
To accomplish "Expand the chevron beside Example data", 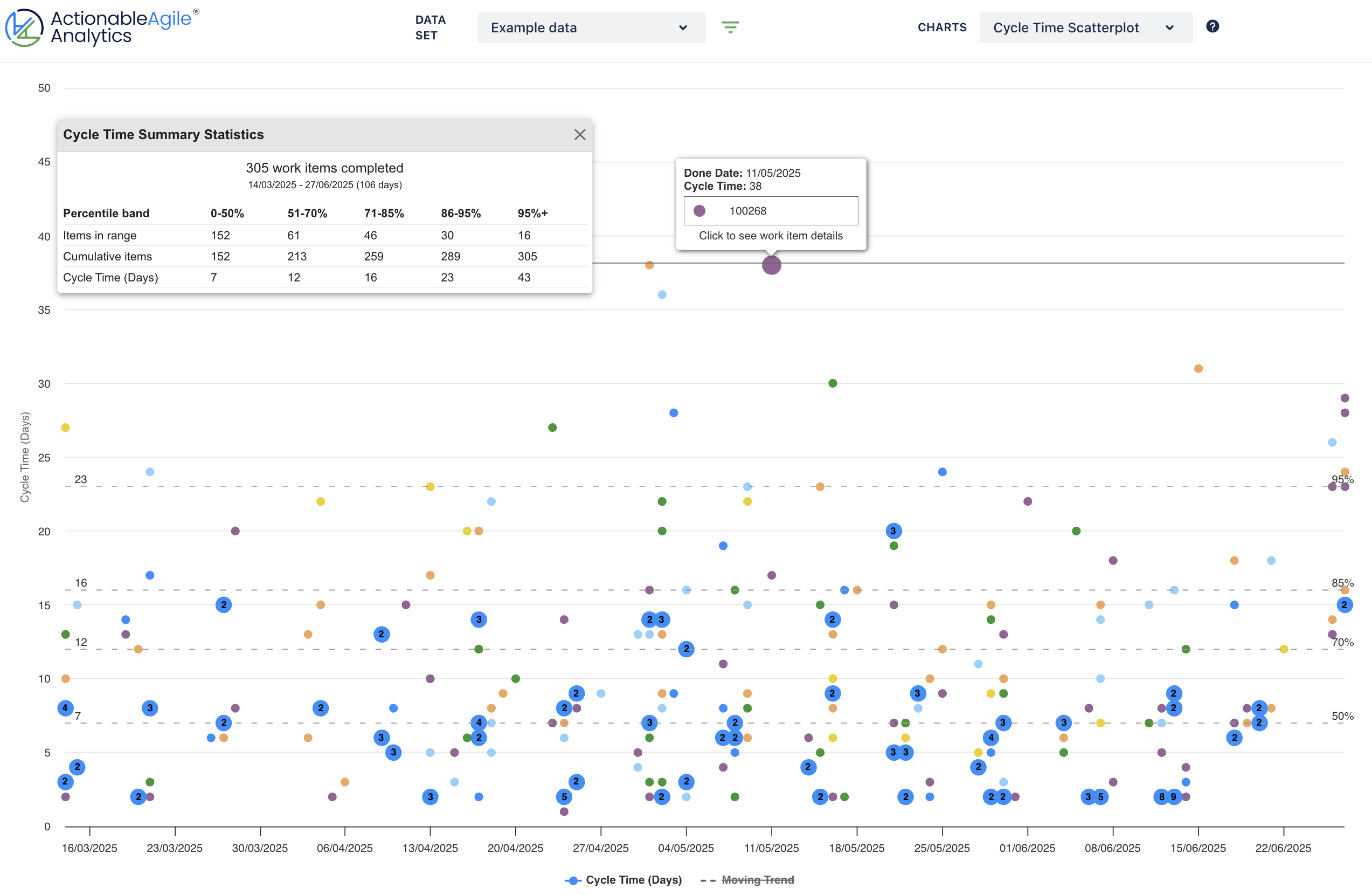I will [683, 27].
